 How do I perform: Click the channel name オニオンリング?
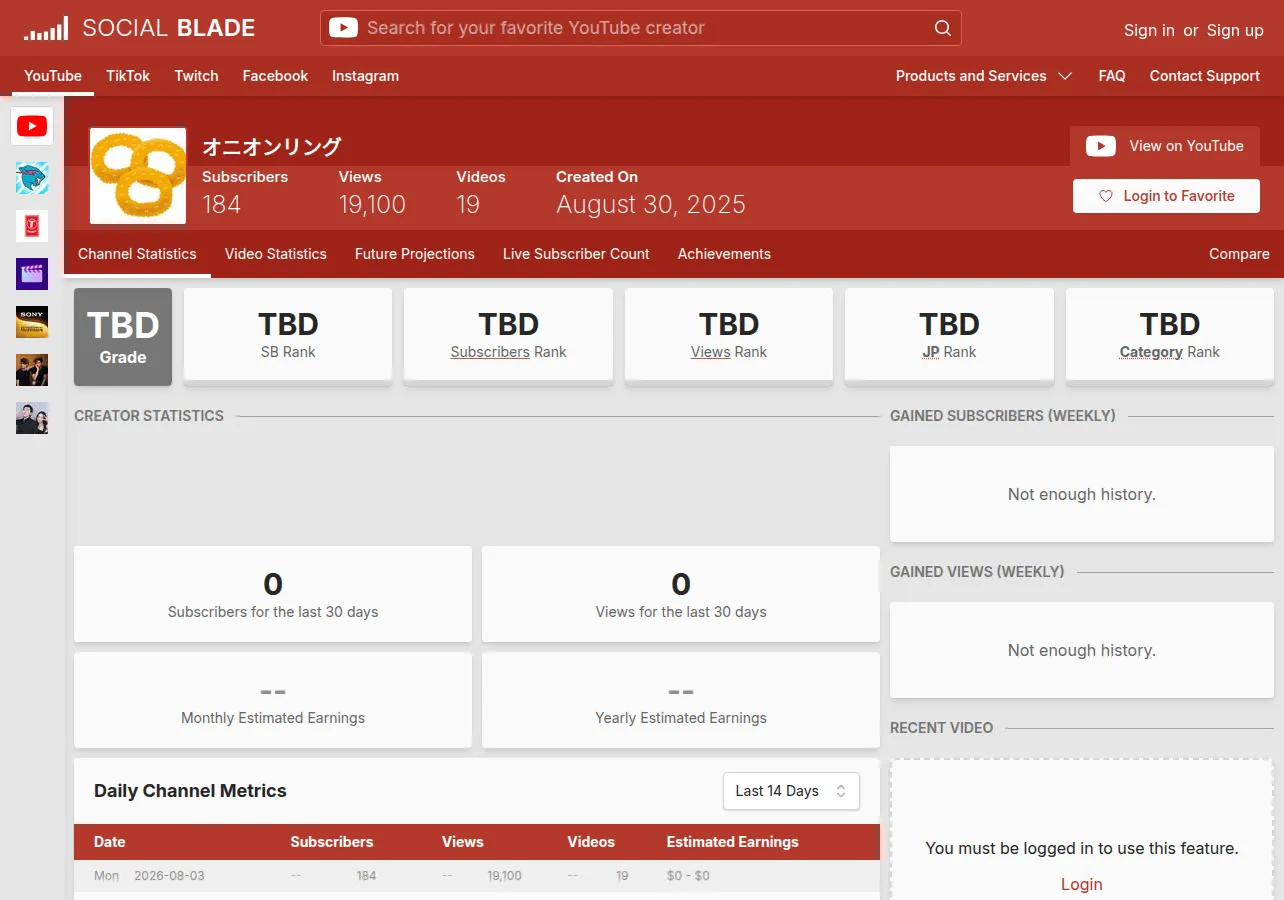(272, 146)
